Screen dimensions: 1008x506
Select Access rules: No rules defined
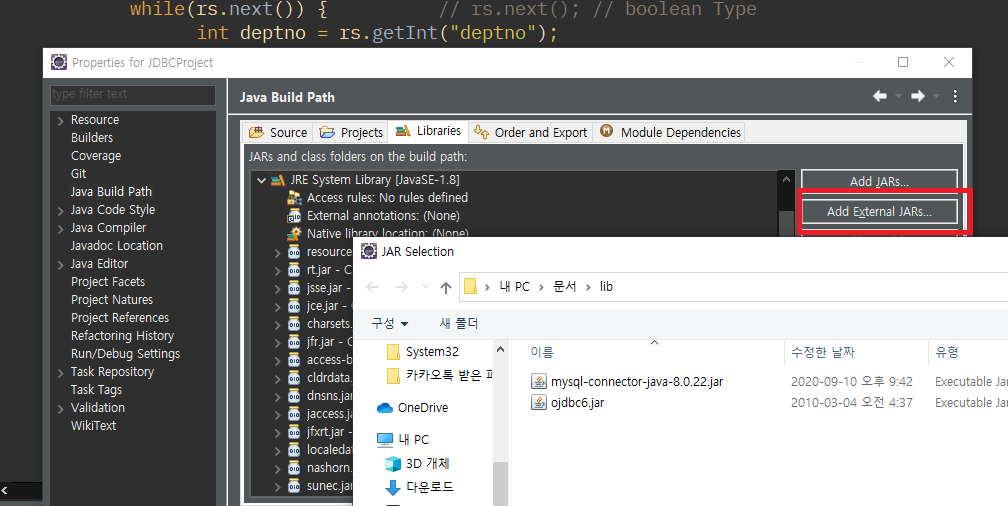click(x=387, y=198)
